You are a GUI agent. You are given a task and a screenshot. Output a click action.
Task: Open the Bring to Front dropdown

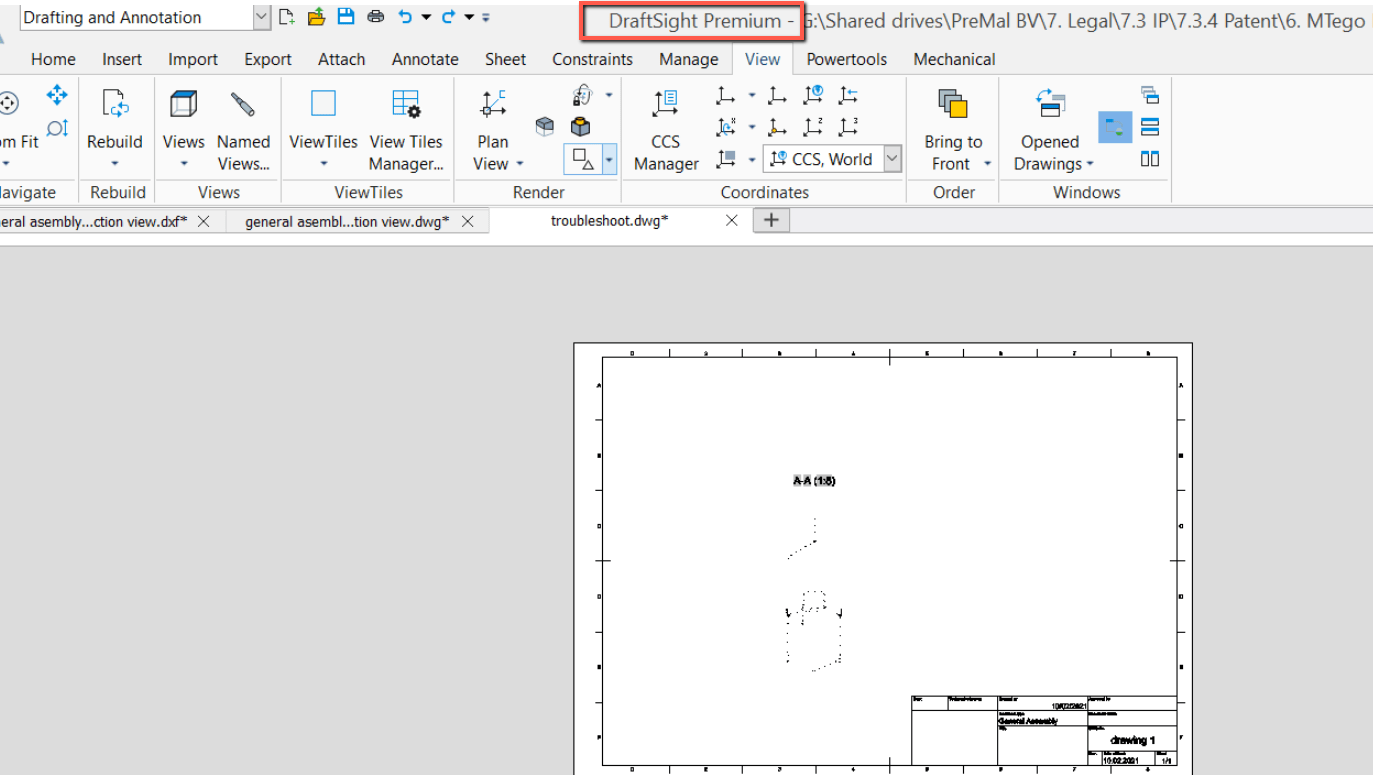pos(987,164)
